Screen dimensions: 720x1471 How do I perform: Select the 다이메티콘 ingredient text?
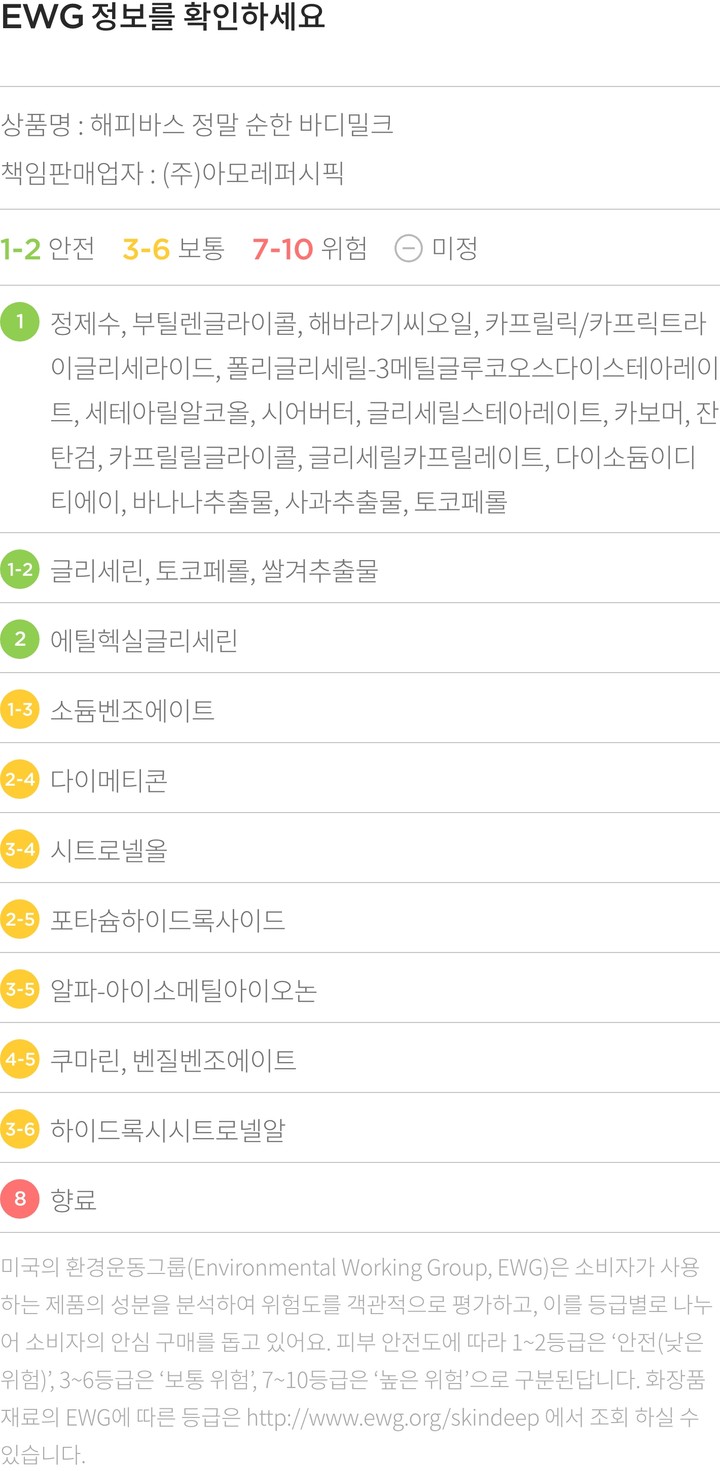(x=109, y=780)
